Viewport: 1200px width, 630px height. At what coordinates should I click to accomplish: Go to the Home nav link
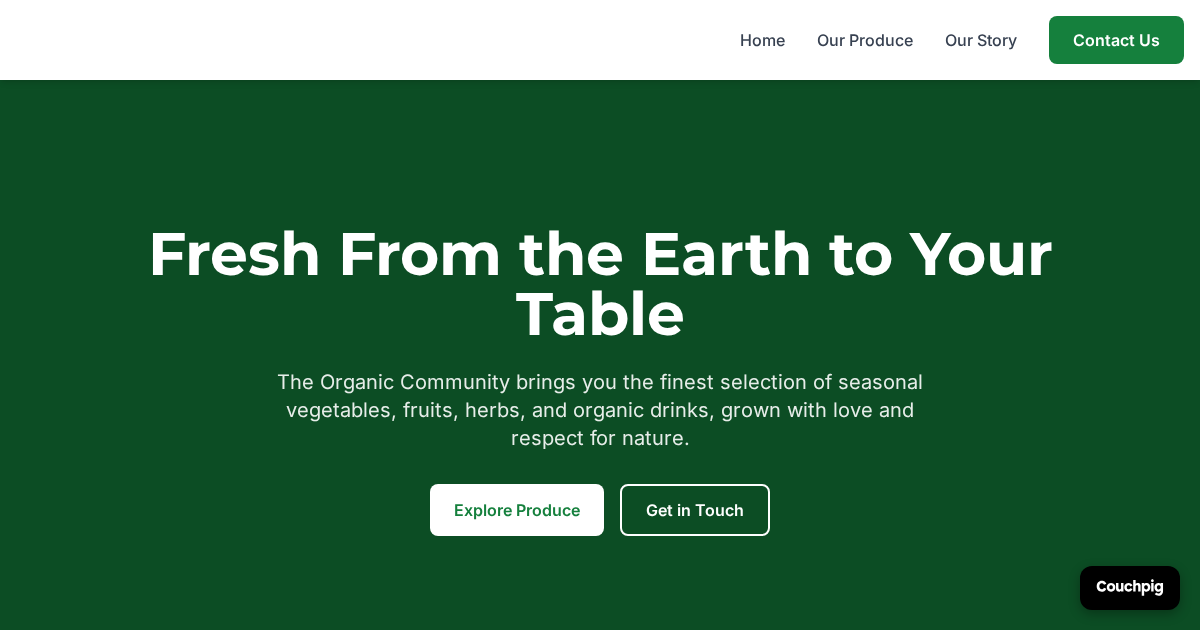(x=762, y=40)
